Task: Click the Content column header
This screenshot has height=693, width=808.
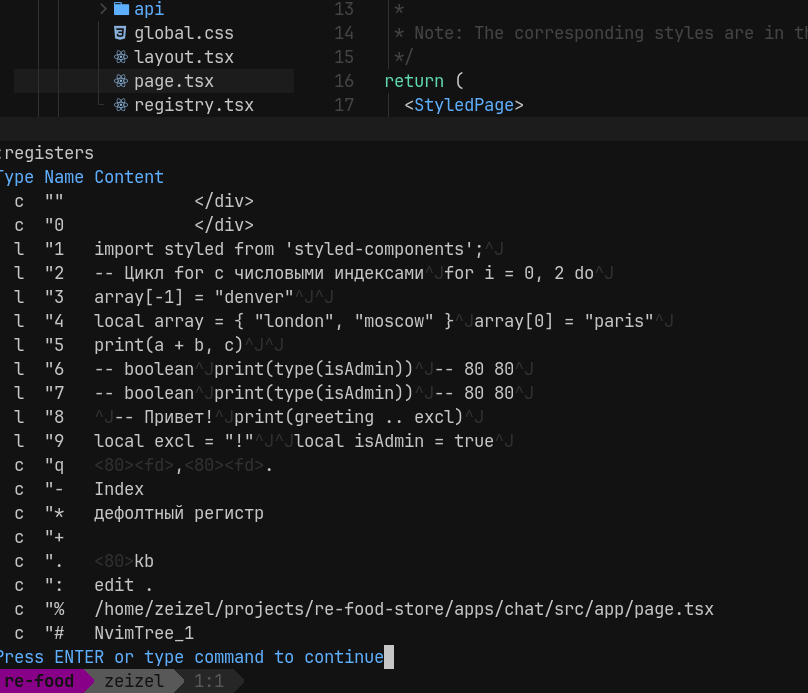Action: (129, 177)
